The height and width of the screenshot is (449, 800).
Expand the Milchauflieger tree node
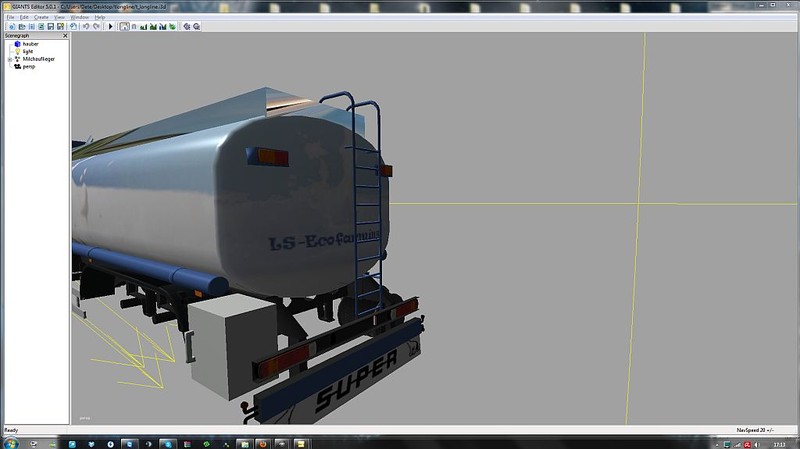click(x=10, y=59)
